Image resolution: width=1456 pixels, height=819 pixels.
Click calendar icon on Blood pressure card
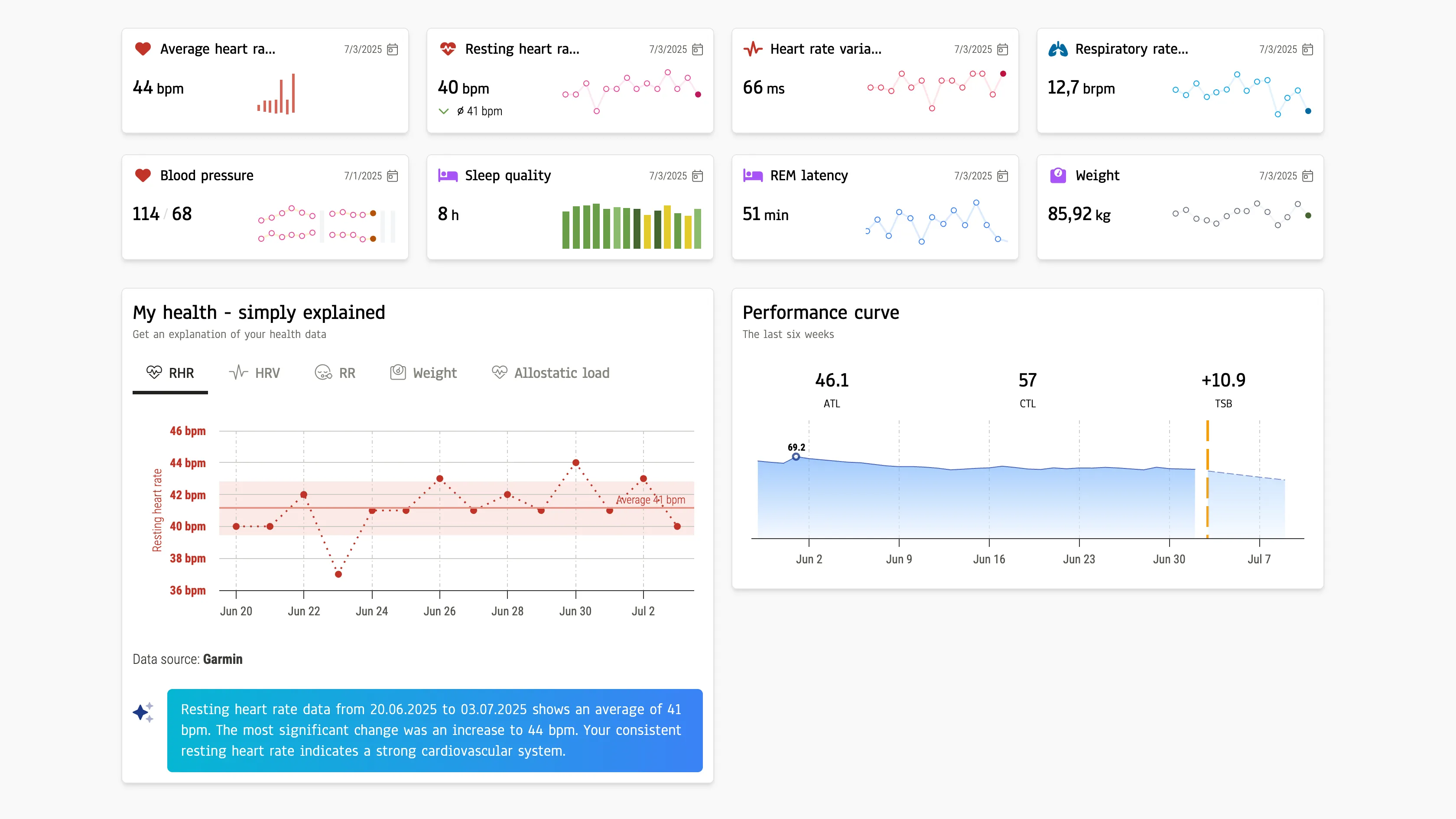point(392,176)
